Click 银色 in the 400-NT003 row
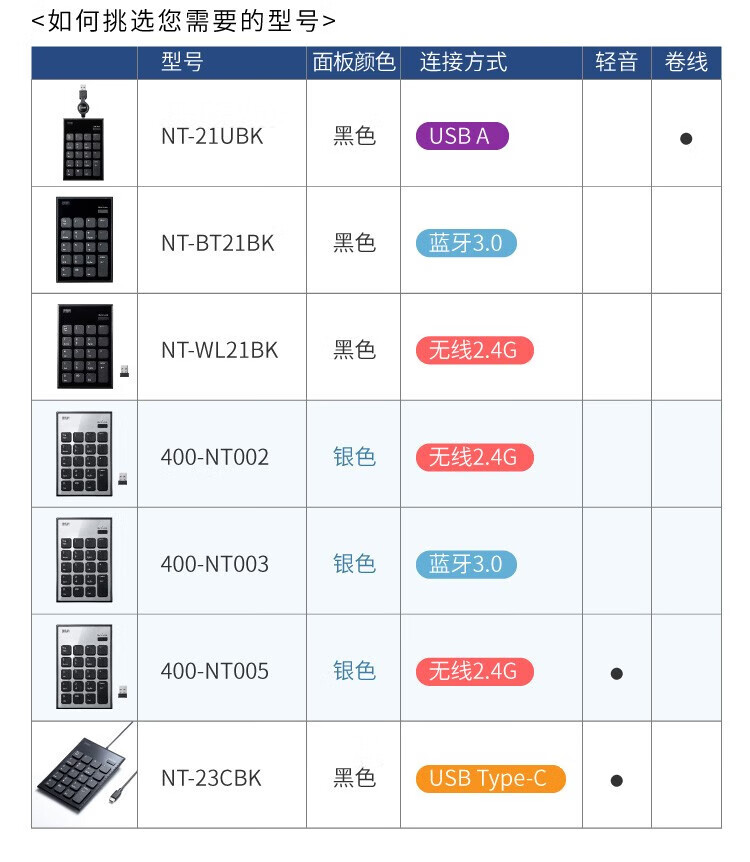750x862 pixels. tap(354, 564)
